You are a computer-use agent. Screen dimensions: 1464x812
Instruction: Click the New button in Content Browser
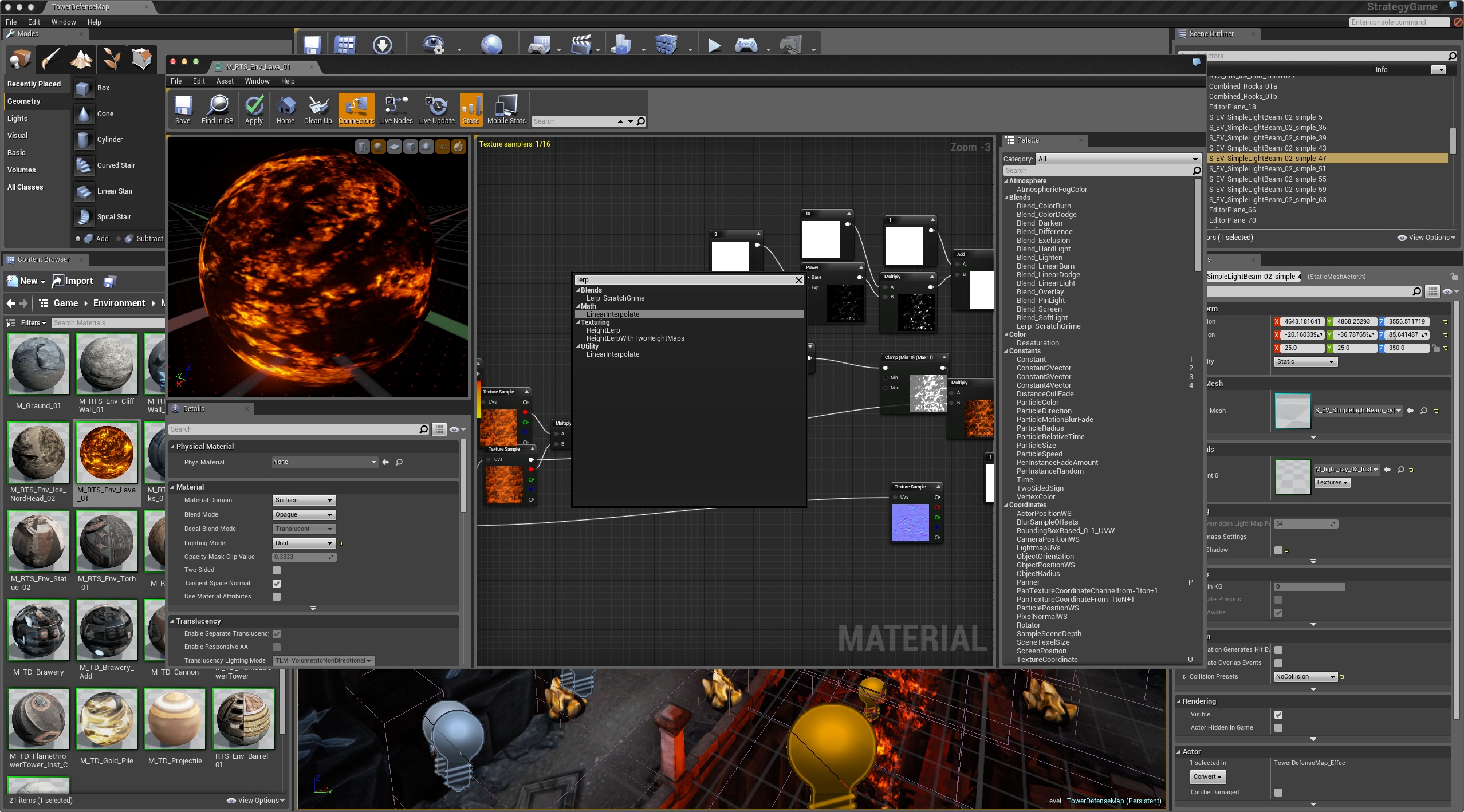(26, 281)
